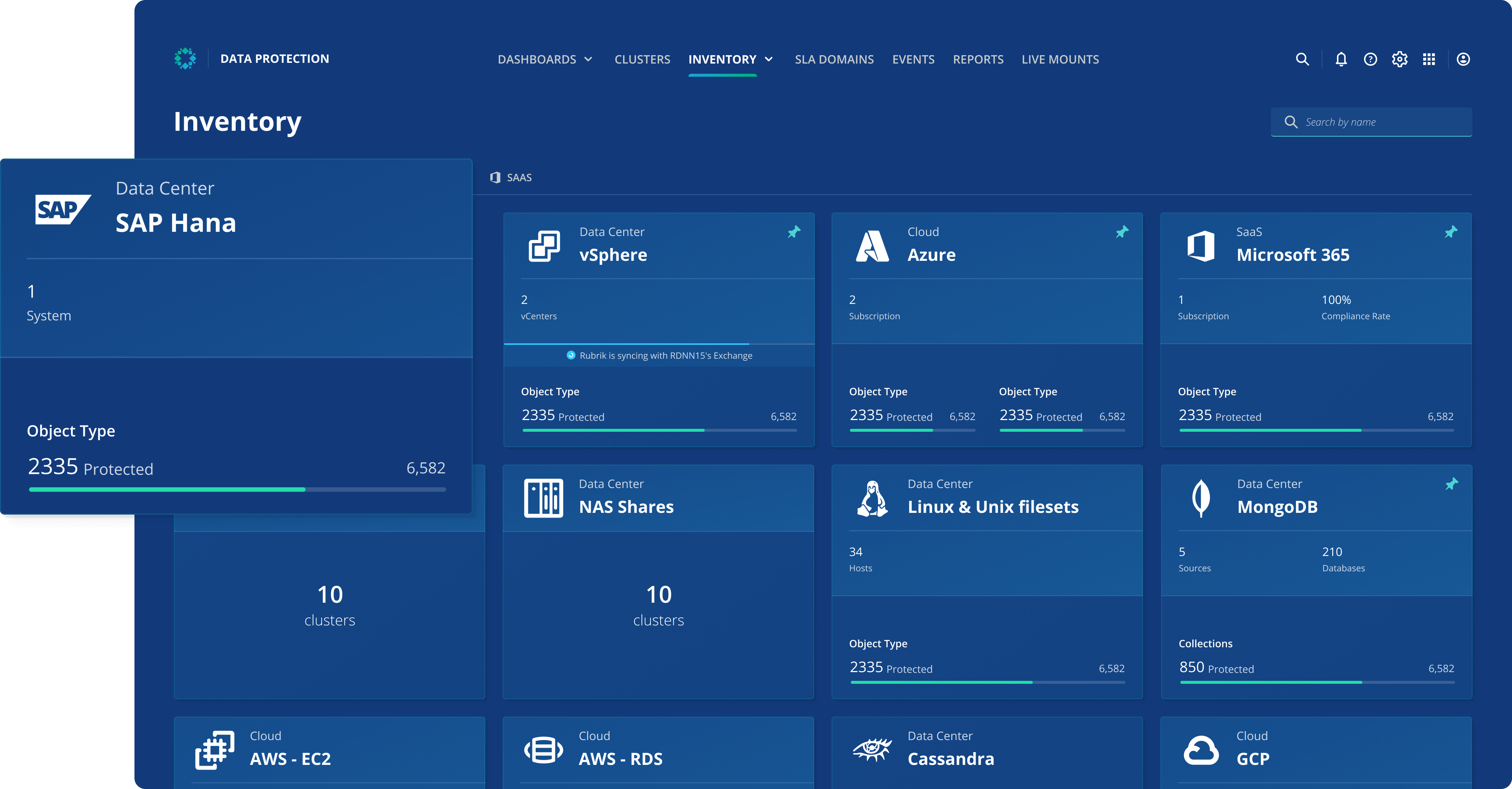Viewport: 1512px width, 789px height.
Task: Unpin the vSphere card
Action: click(x=794, y=232)
